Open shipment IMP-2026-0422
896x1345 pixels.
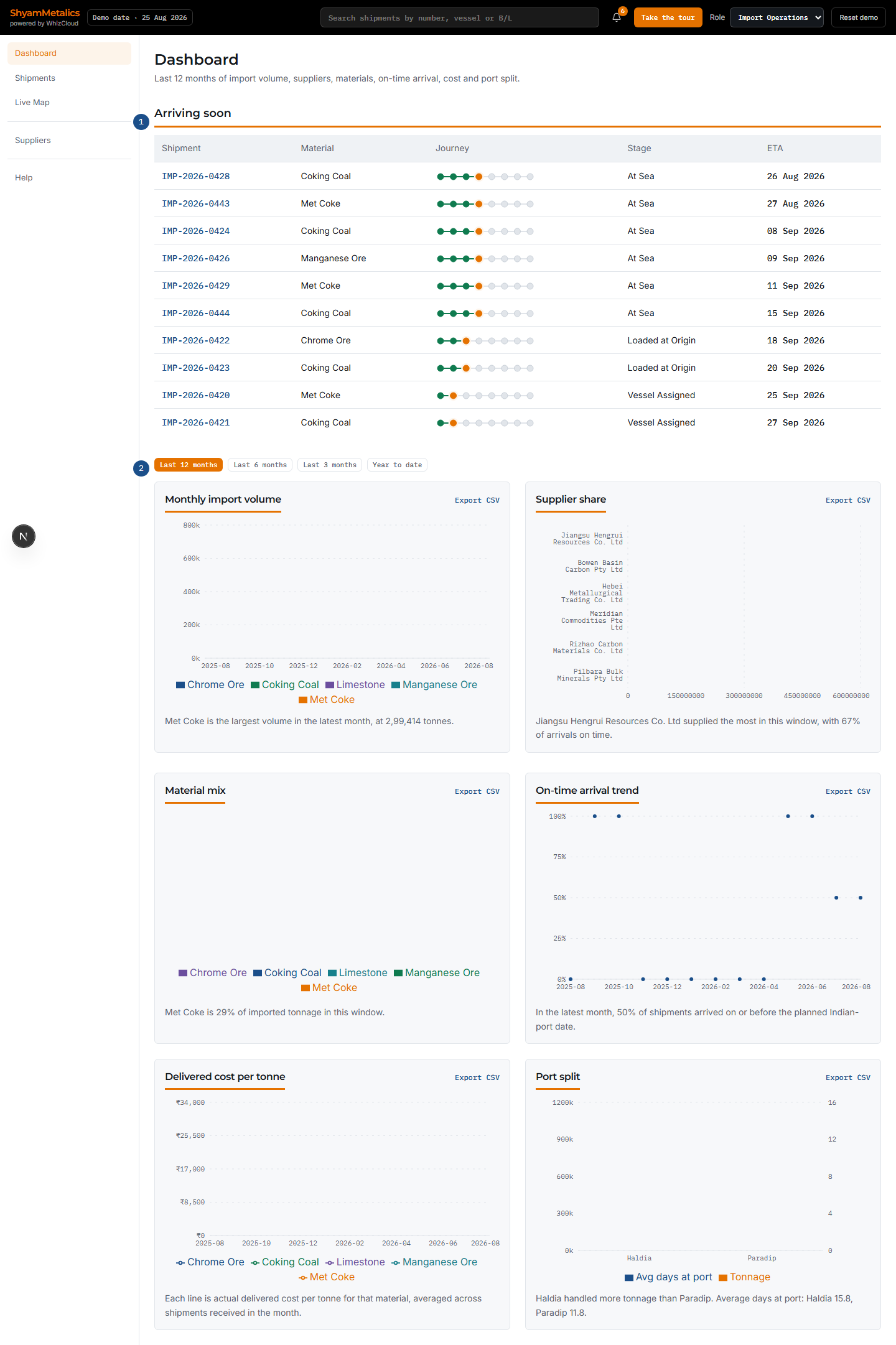coord(196,340)
